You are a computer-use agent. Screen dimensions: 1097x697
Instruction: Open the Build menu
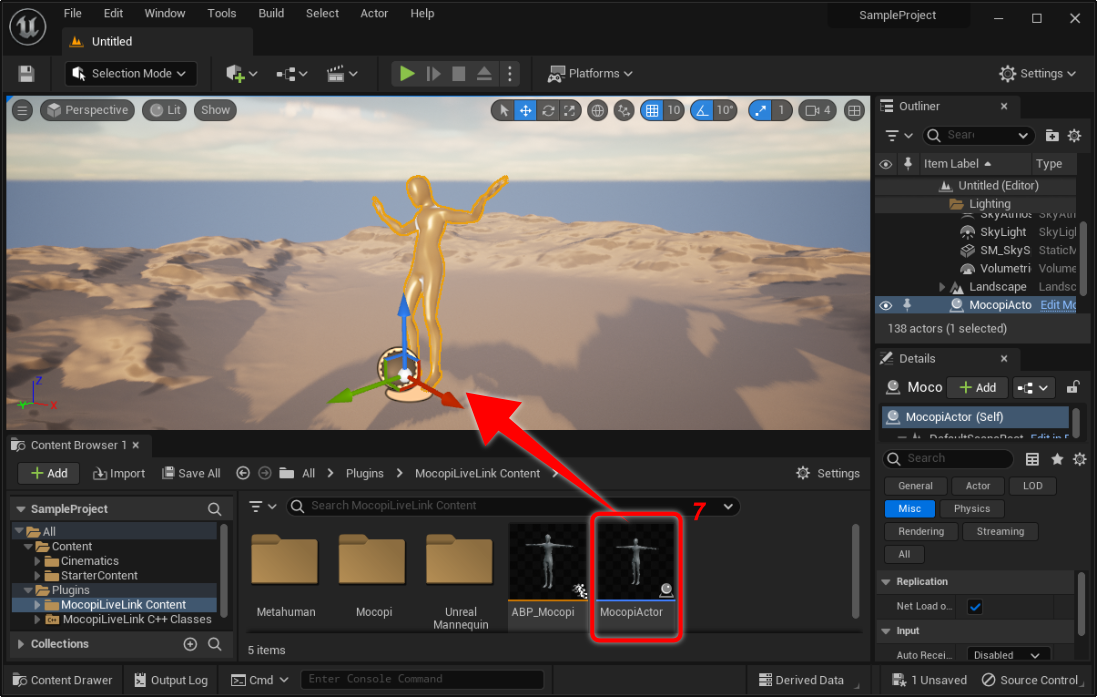271,13
